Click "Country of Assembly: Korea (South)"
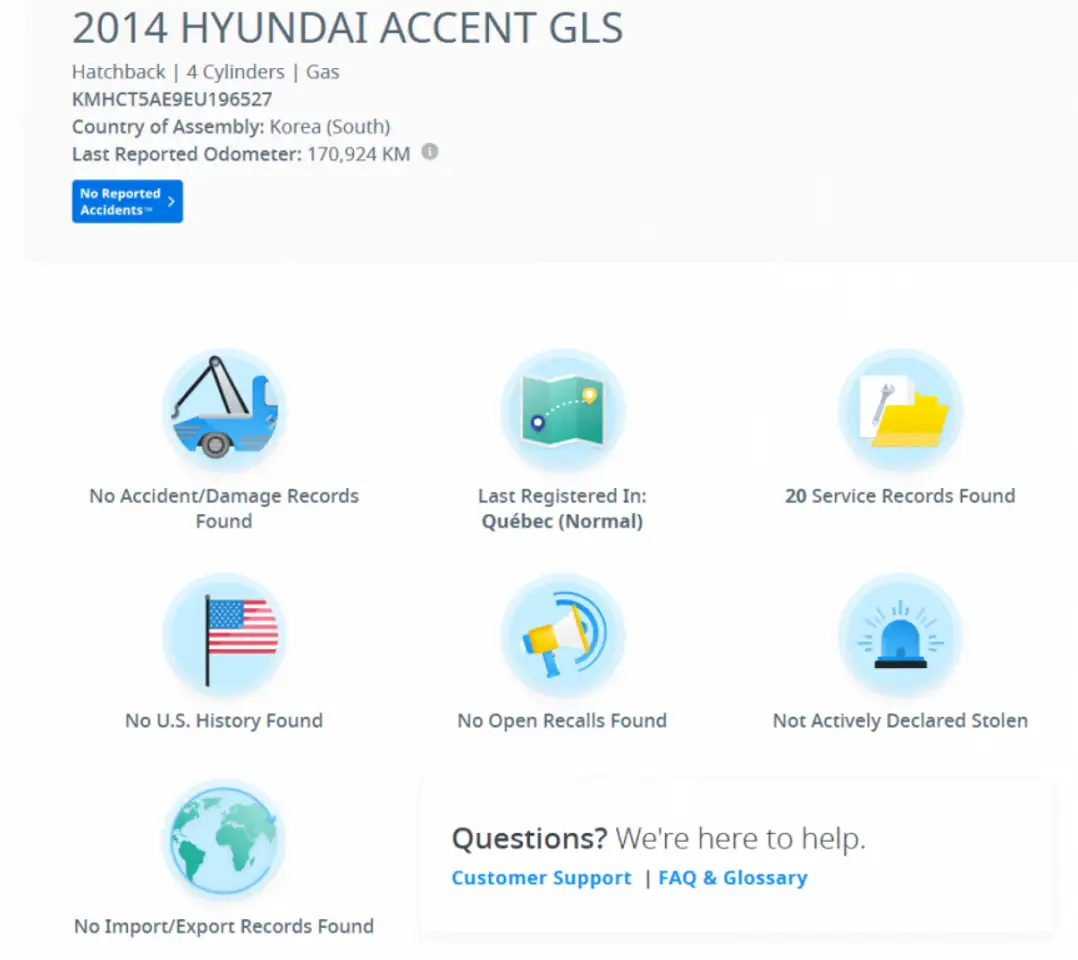 tap(231, 127)
